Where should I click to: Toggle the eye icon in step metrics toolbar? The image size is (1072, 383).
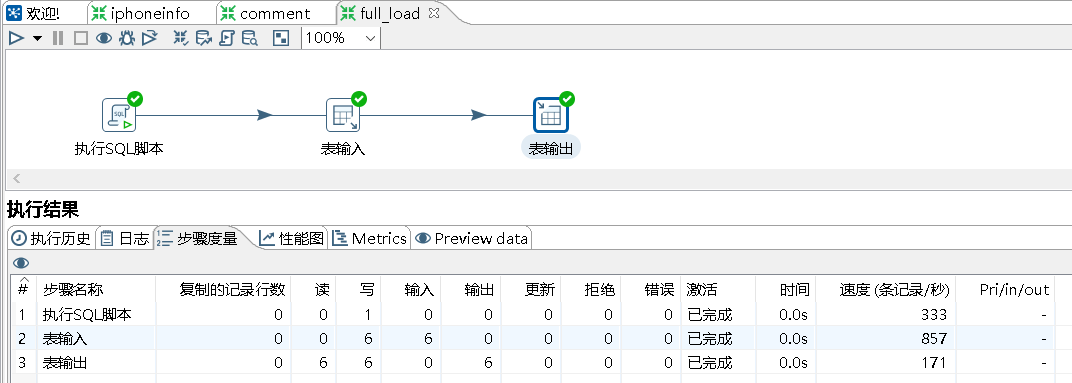tap(21, 263)
